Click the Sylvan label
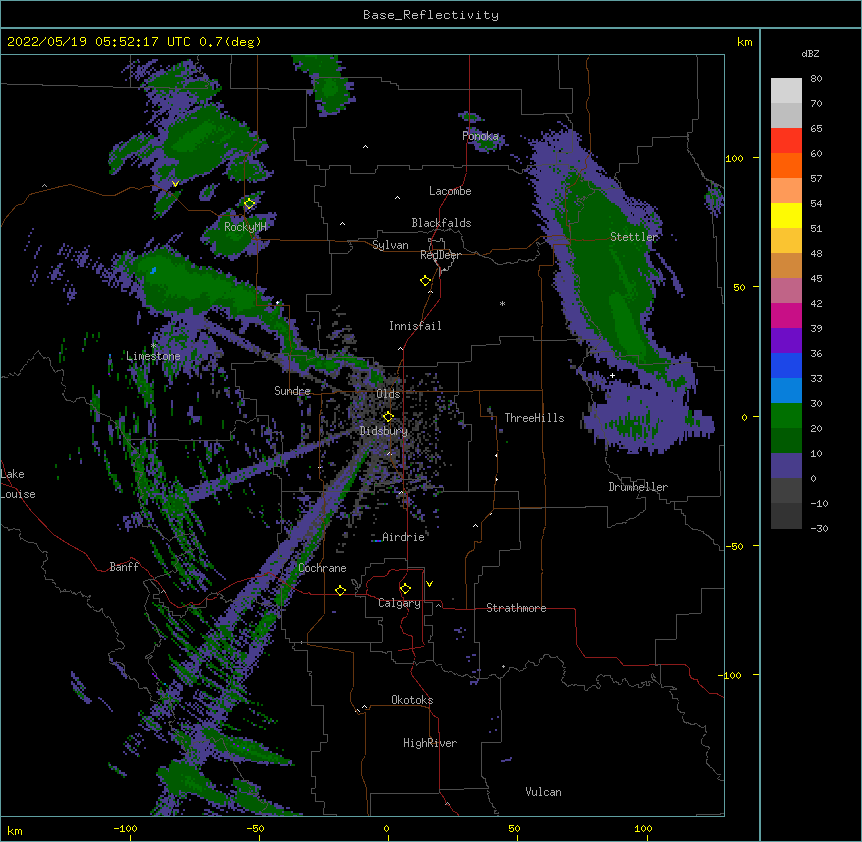 click(390, 245)
